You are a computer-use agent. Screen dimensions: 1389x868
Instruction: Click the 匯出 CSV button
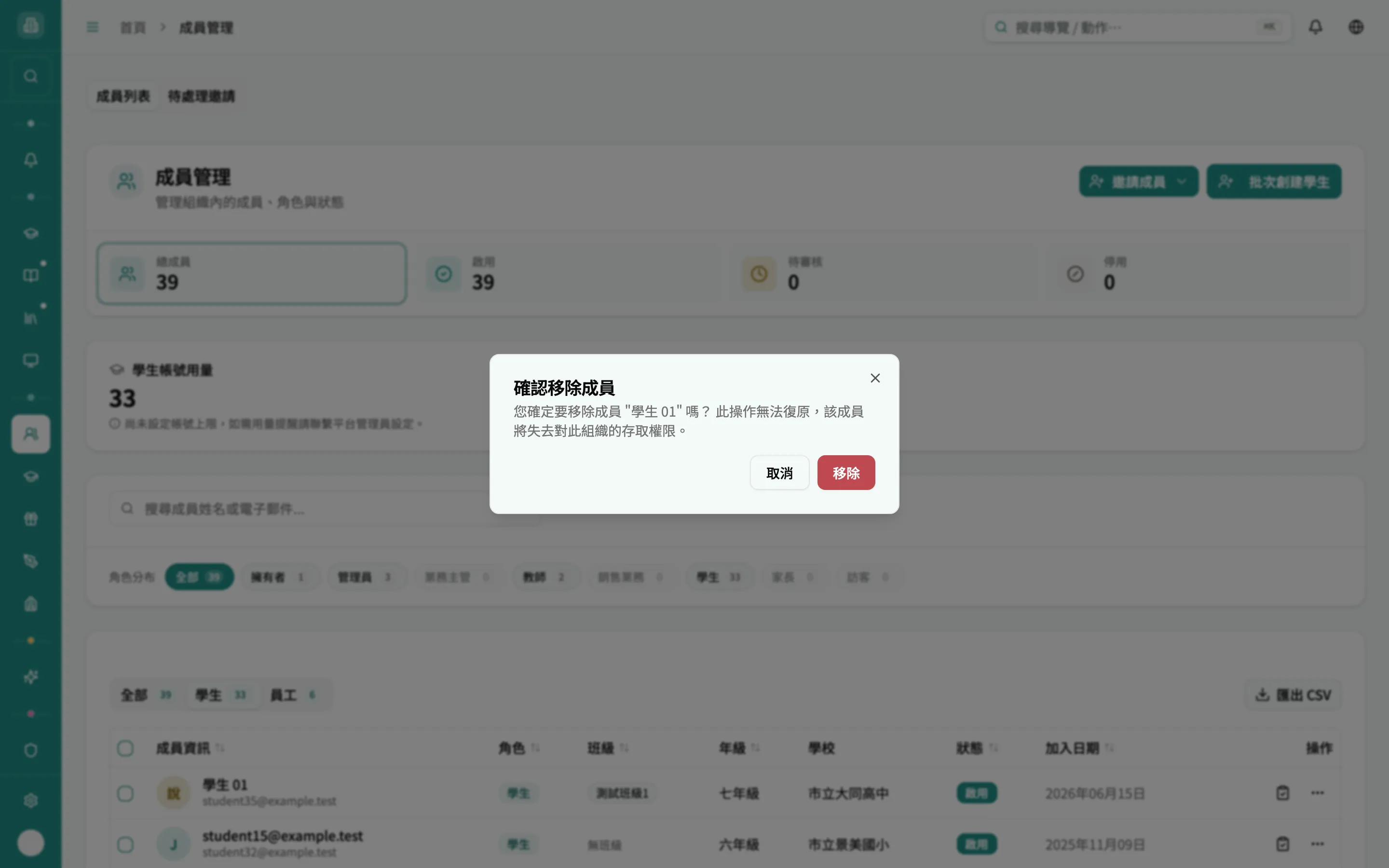1293,695
